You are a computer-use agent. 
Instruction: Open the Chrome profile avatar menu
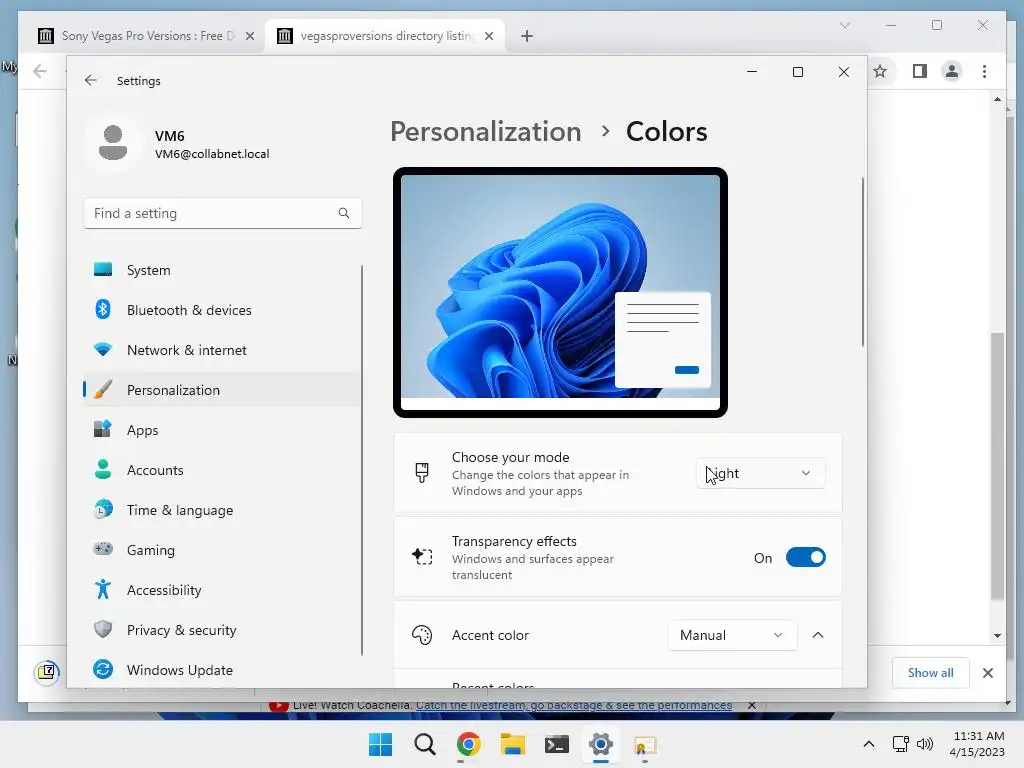[x=952, y=71]
